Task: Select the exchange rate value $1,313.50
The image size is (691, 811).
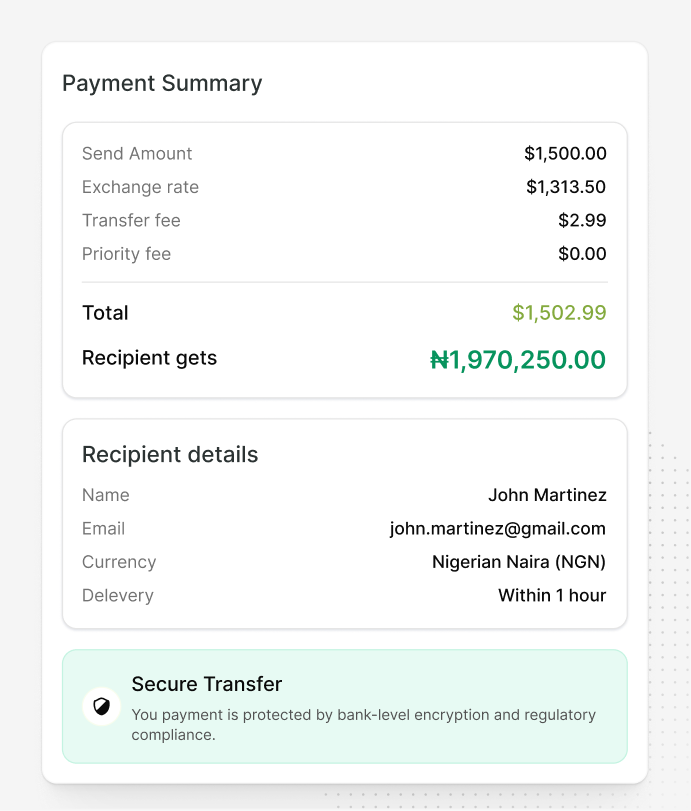Action: (566, 187)
